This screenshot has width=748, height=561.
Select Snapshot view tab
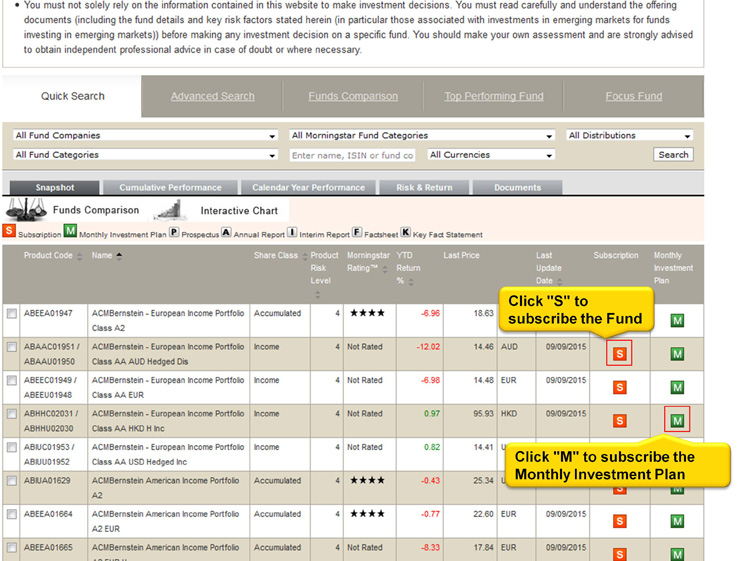pos(55,187)
